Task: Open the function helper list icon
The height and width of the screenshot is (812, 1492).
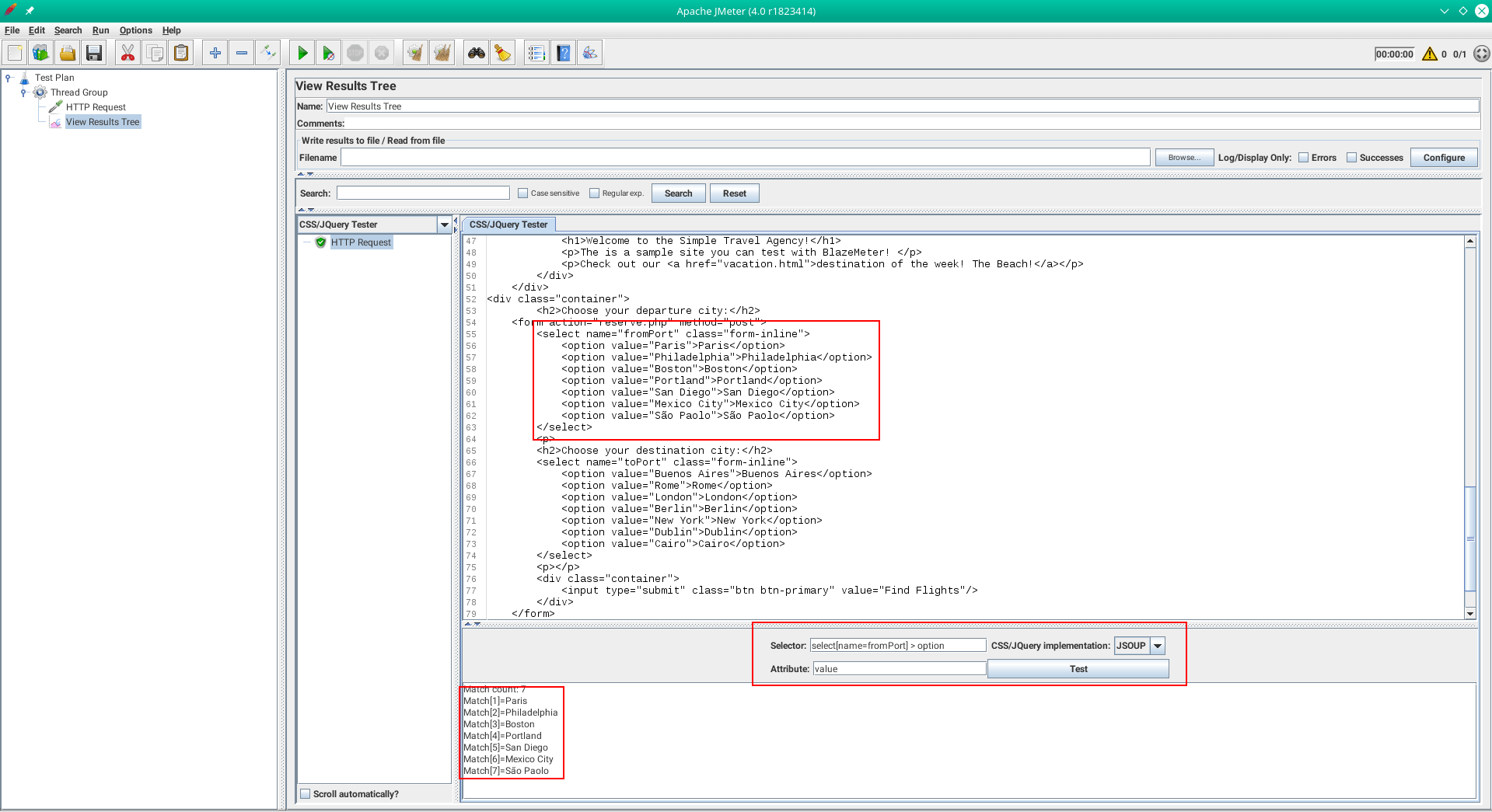Action: coord(537,53)
